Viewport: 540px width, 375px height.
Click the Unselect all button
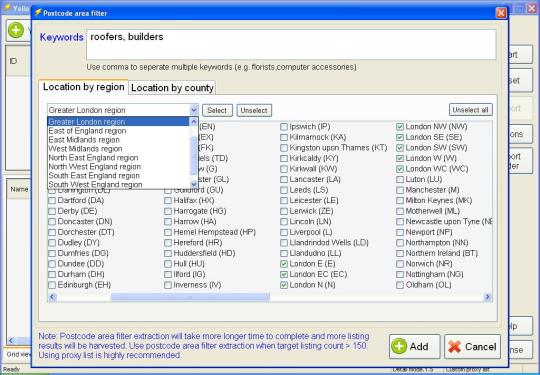coord(471,110)
